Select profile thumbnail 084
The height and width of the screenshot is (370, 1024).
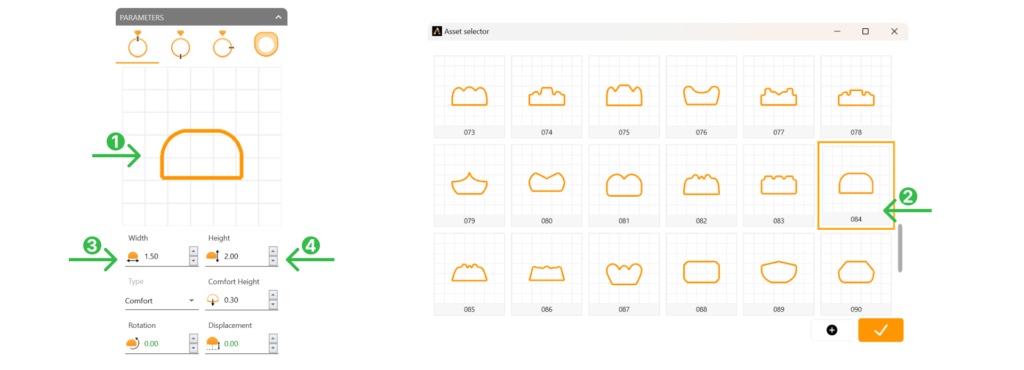click(x=856, y=185)
